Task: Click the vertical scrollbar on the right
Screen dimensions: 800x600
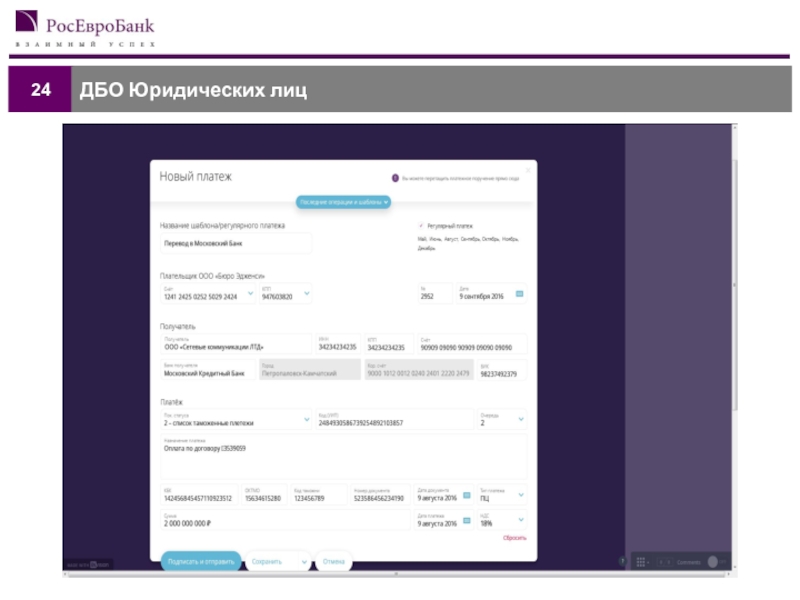Action: click(x=735, y=285)
